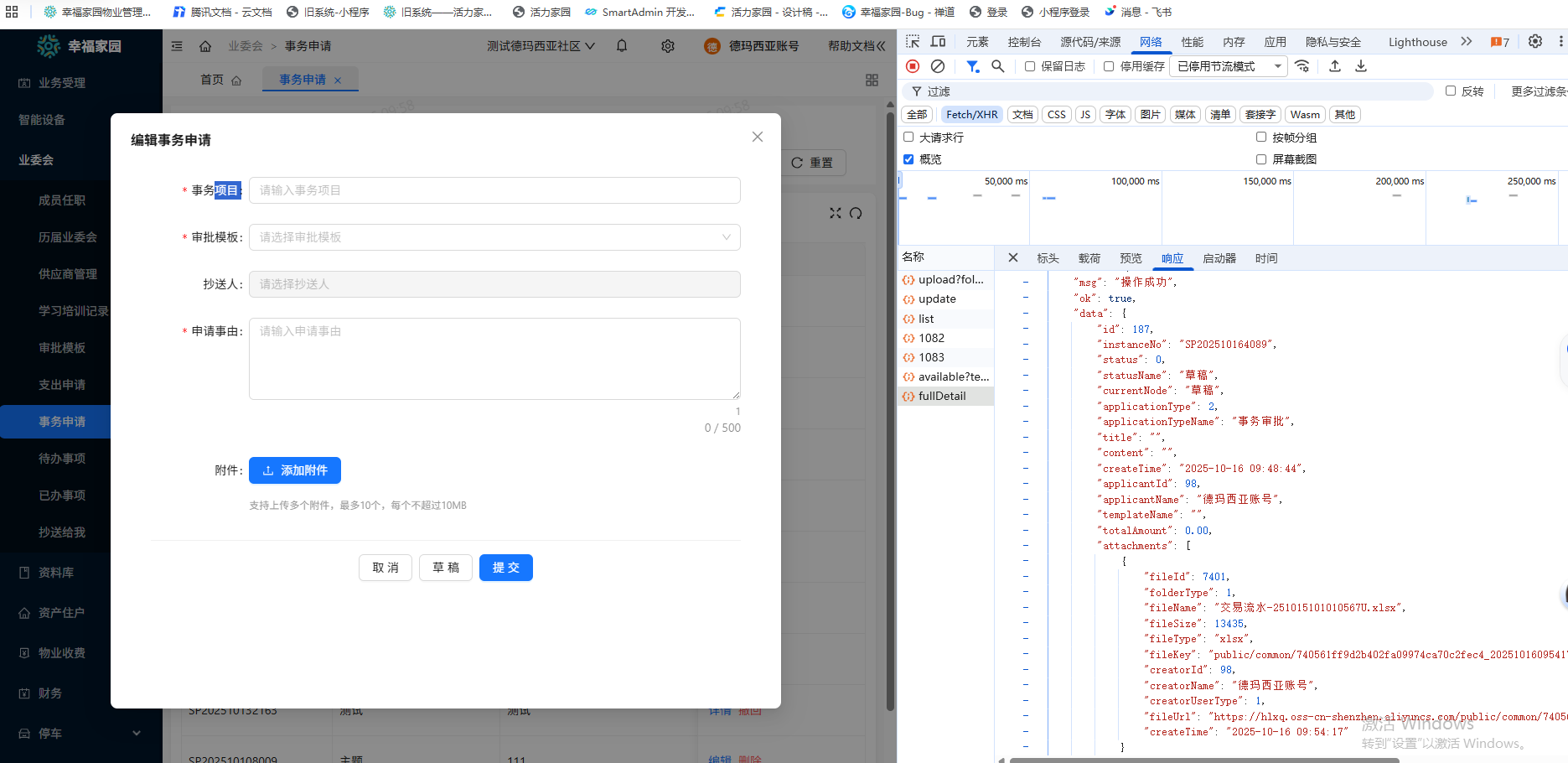Click the stop recording network log icon

(x=913, y=66)
